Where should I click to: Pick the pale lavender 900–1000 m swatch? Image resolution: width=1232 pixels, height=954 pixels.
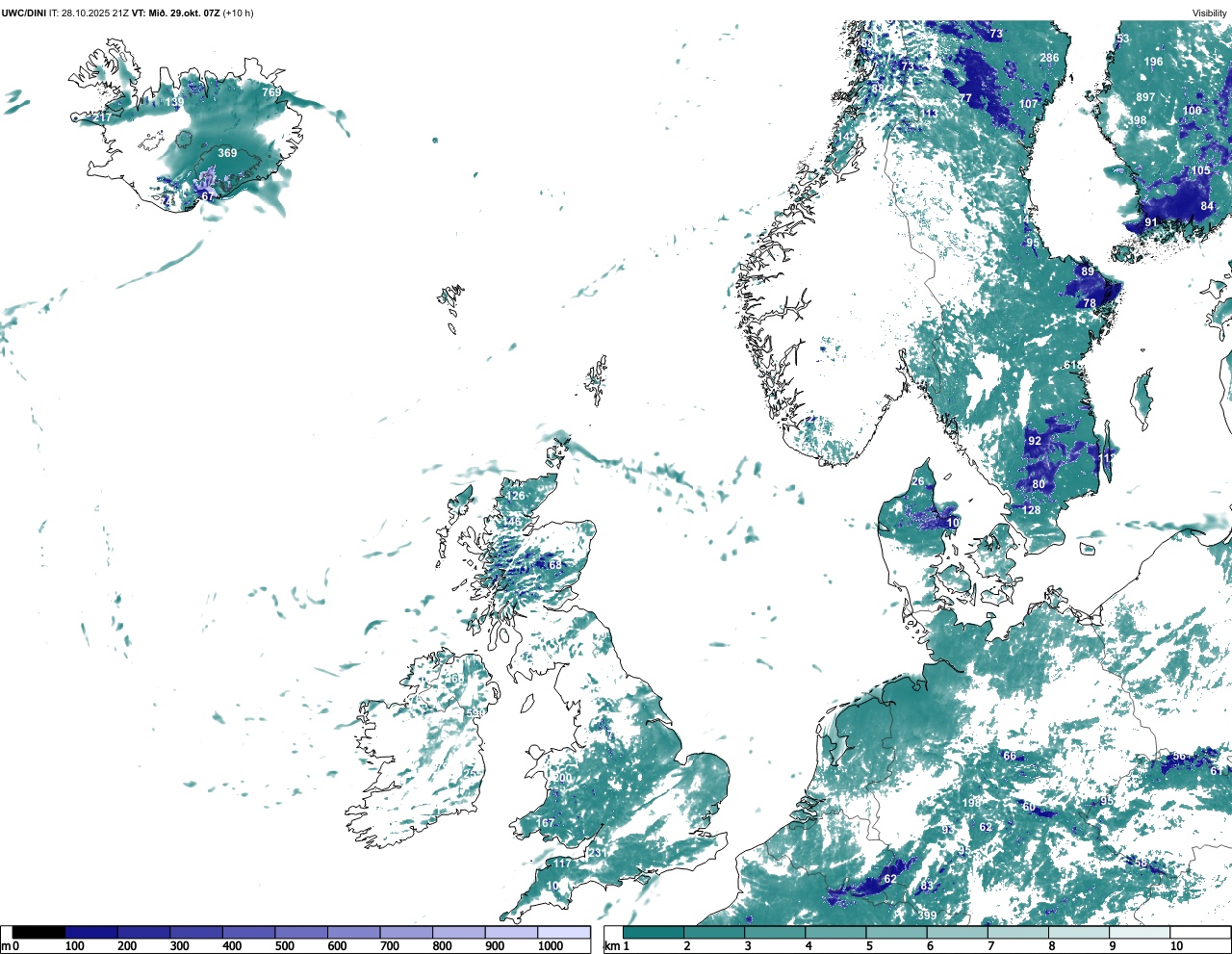tap(511, 932)
